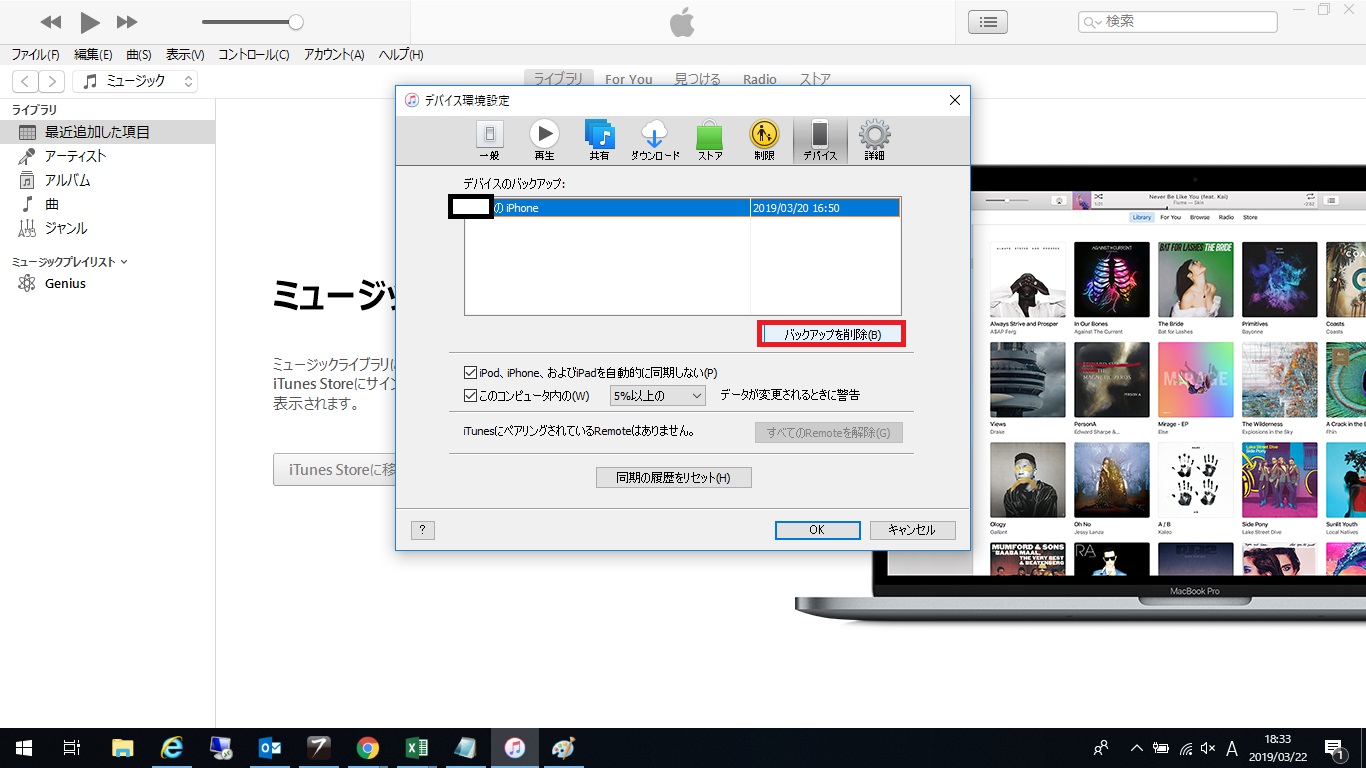Click the iTunes next track button
The image size is (1366, 768).
click(x=127, y=22)
